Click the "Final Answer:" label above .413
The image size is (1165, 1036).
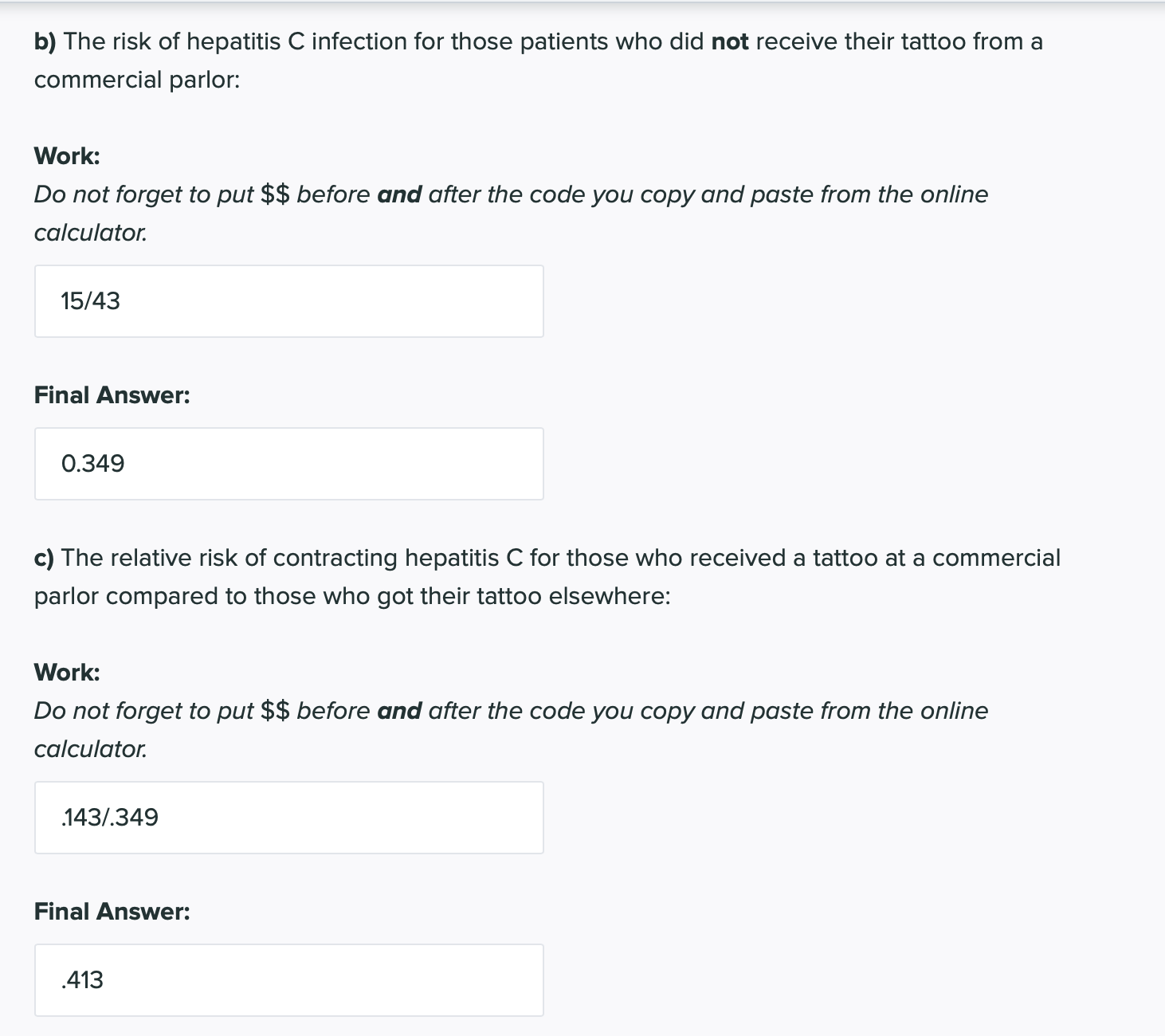[x=112, y=912]
